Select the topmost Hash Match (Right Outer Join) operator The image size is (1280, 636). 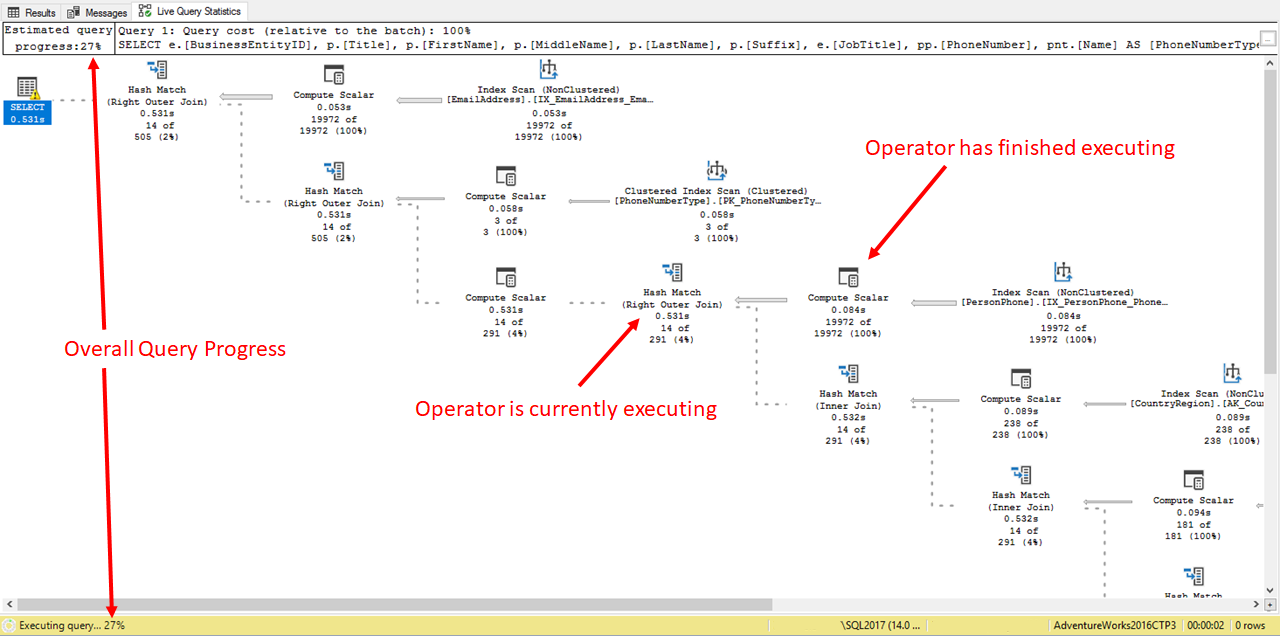156,70
